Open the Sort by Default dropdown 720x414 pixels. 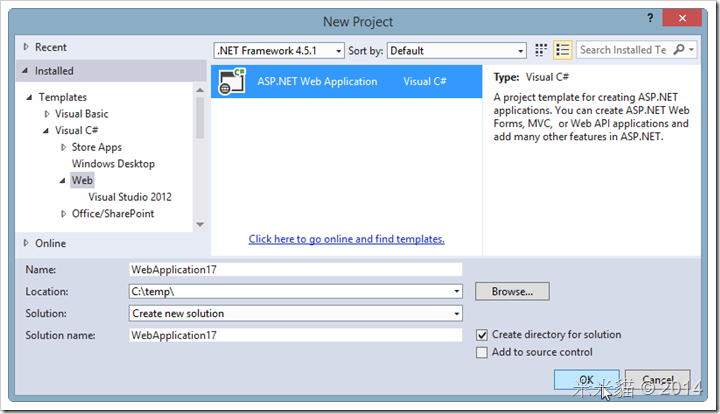520,51
